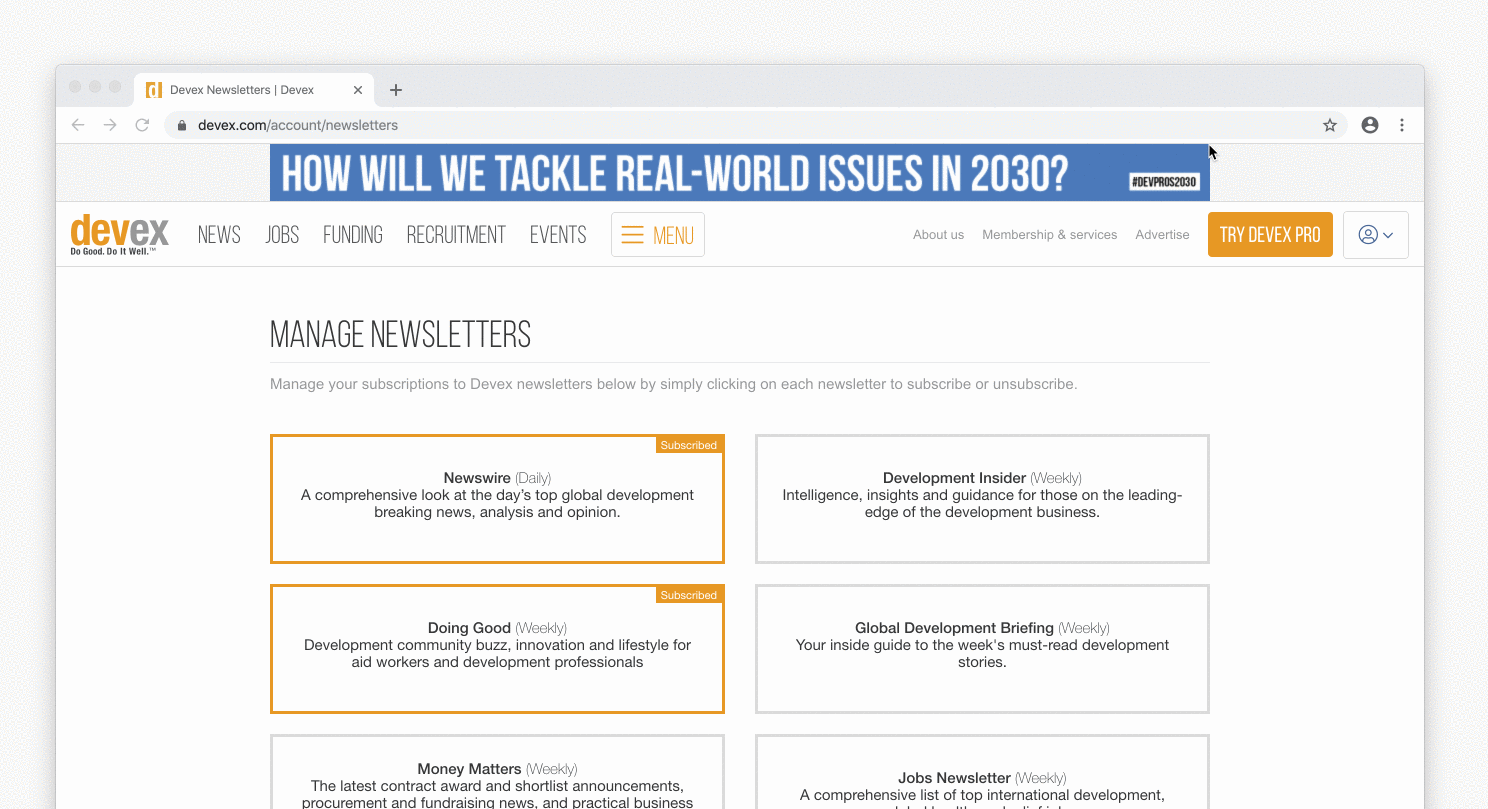Visit the Advertise link
This screenshot has height=809, width=1488.
click(1162, 235)
